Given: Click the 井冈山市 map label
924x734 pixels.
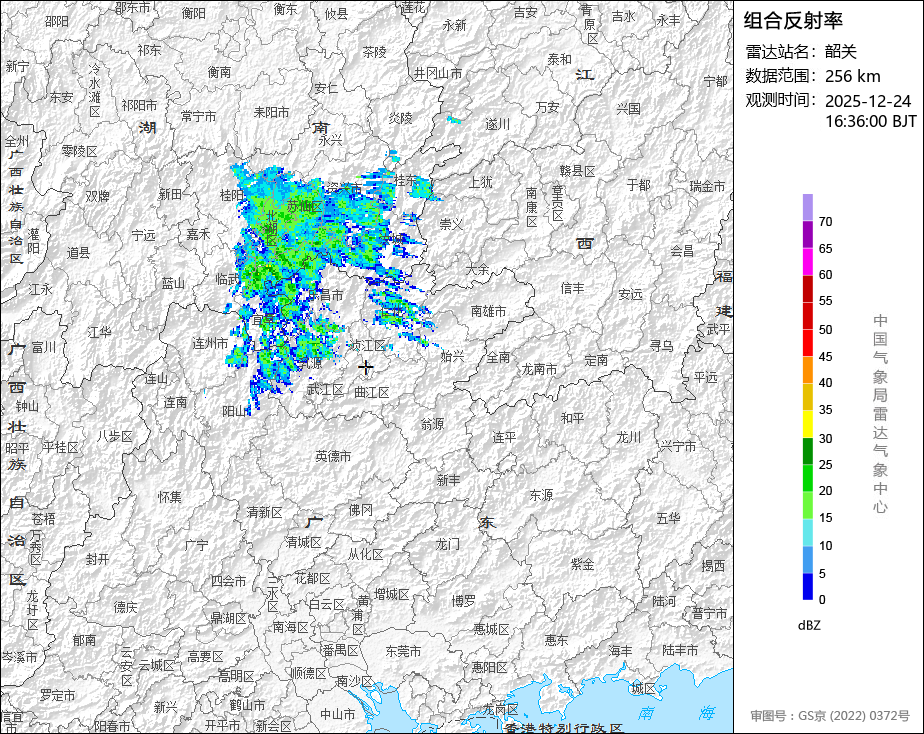Looking at the screenshot, I should tap(438, 74).
